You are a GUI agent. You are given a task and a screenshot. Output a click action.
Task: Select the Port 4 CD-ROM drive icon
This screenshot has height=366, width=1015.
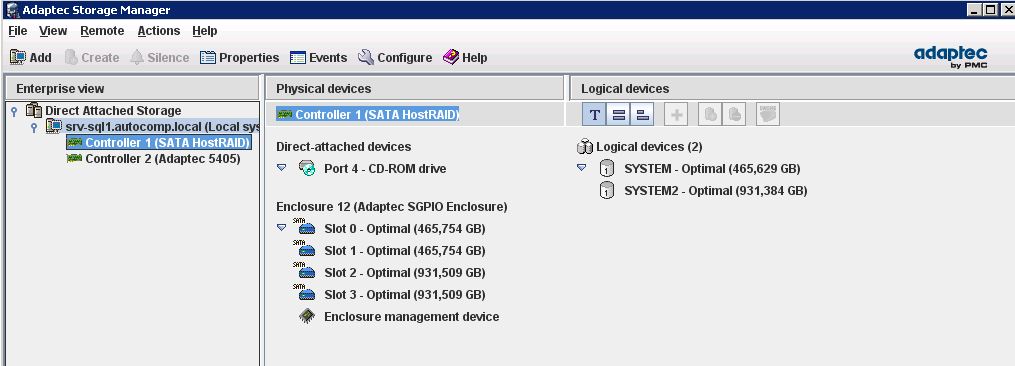pyautogui.click(x=307, y=168)
